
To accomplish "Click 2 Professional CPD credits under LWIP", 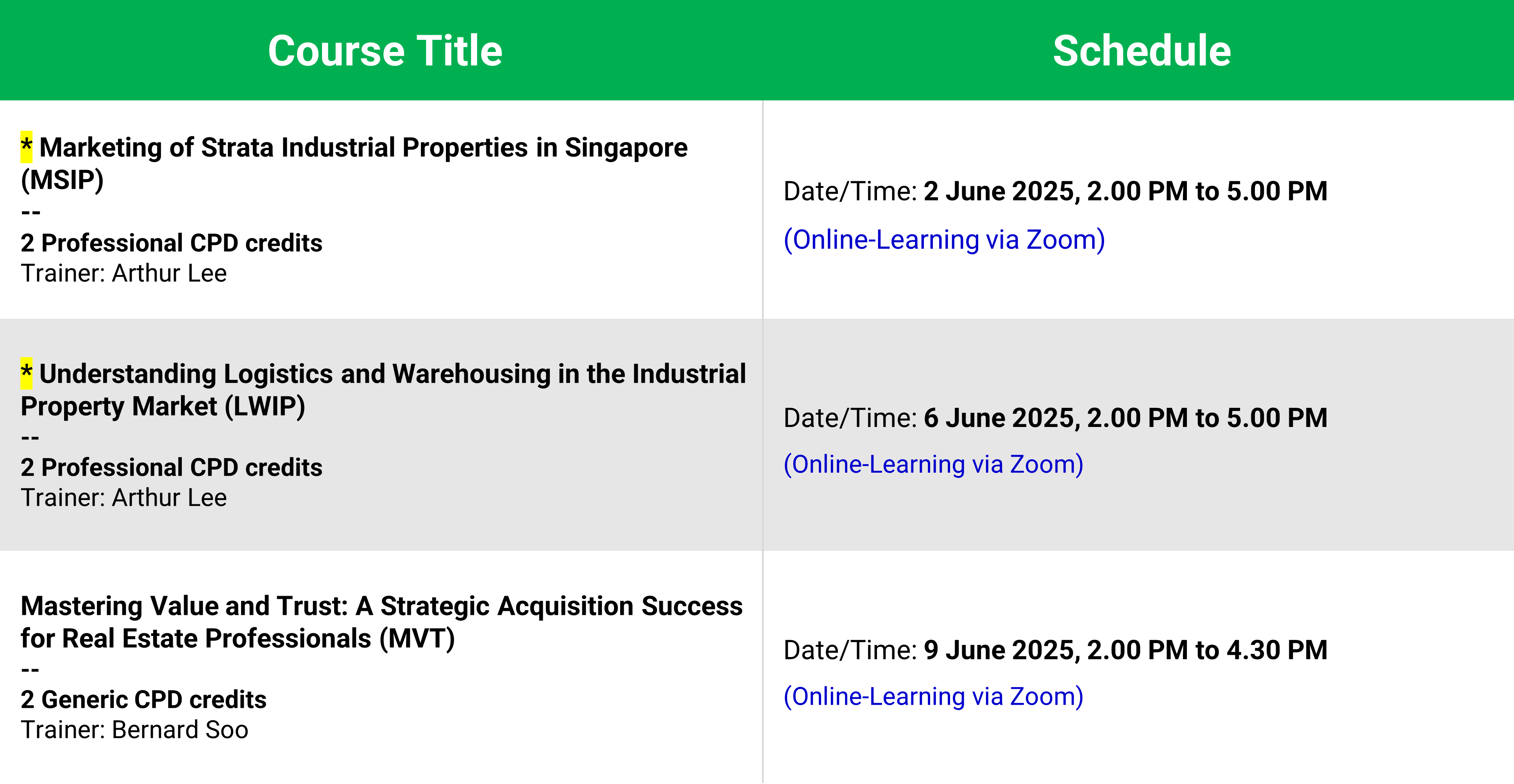I will tap(172, 468).
